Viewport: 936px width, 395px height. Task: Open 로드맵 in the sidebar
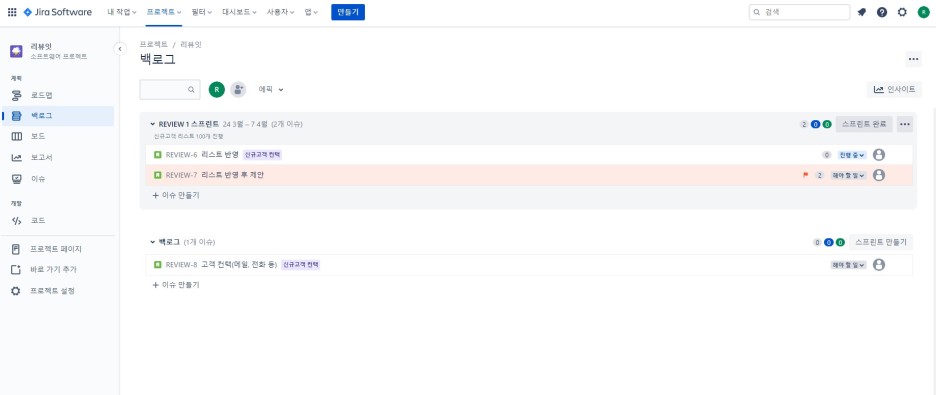57,95
